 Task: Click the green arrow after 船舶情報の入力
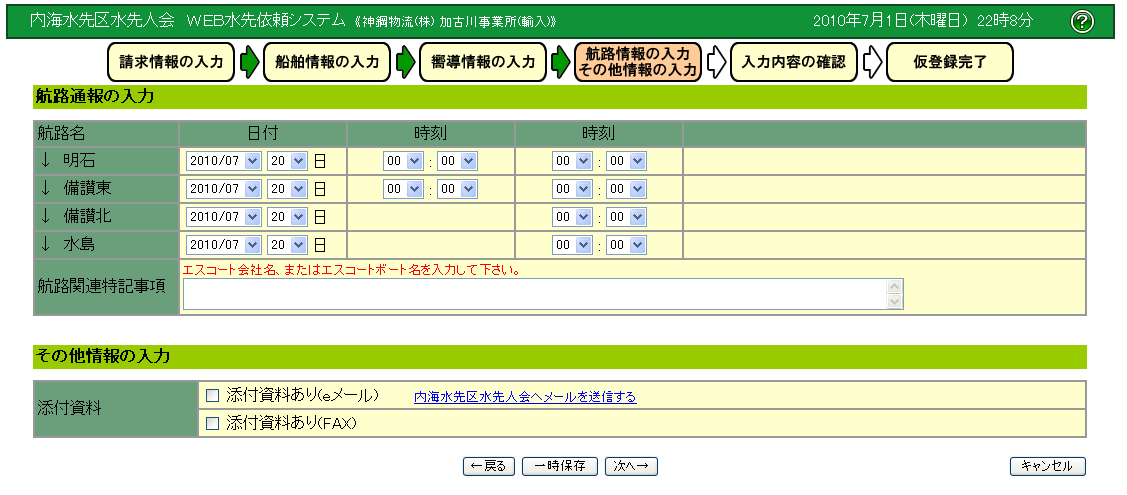(405, 62)
